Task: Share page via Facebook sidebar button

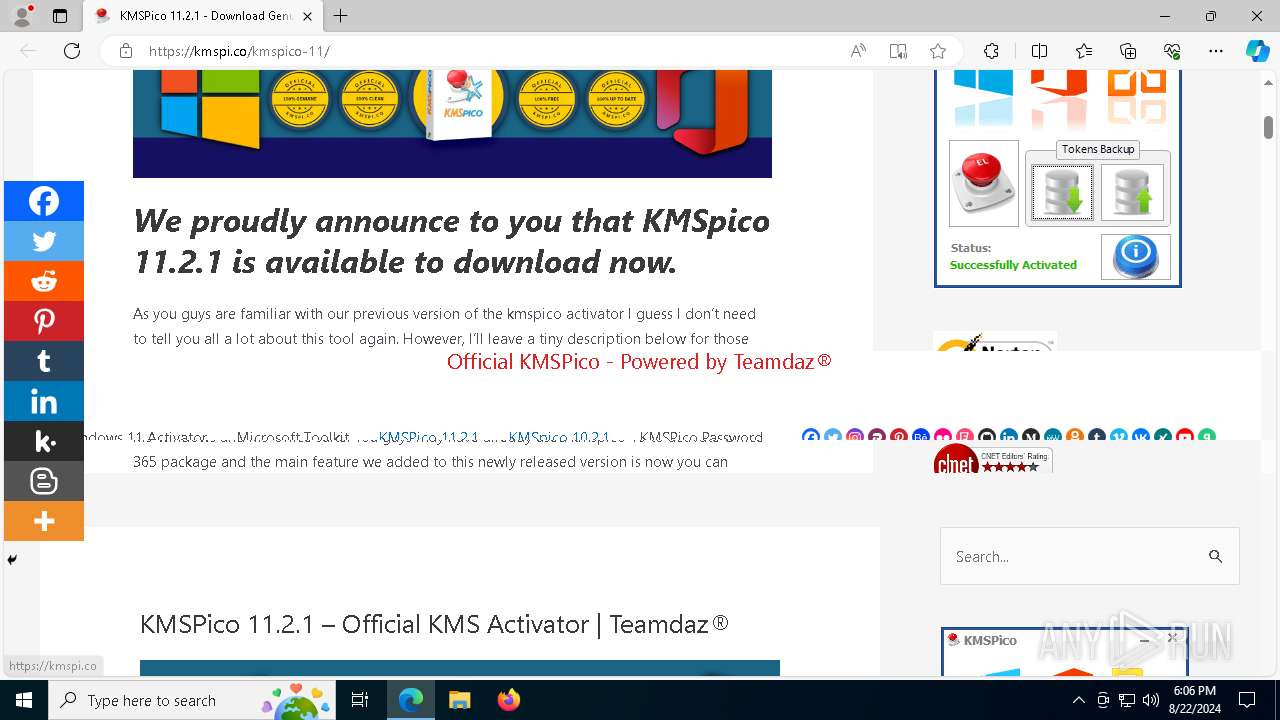Action: pos(44,201)
